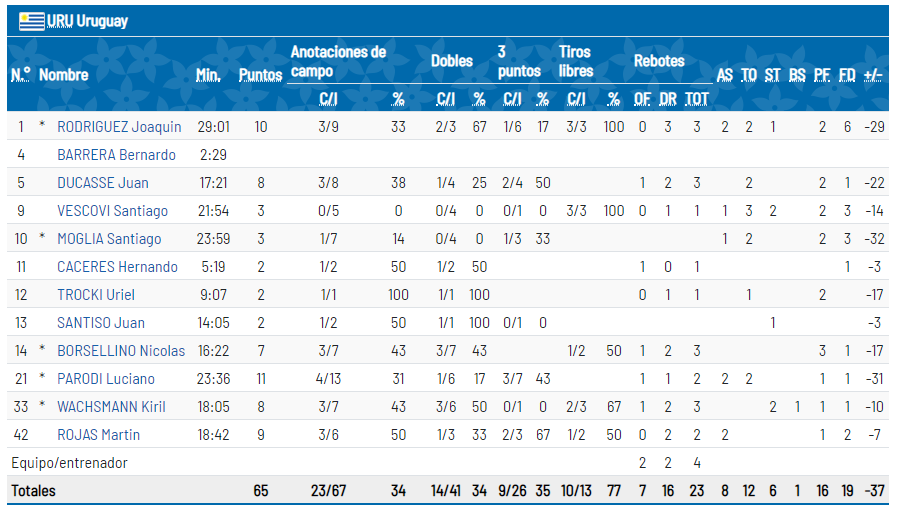Image resolution: width=899 pixels, height=515 pixels.
Task: Click the Equipo/entrenador row label
Action: pos(69,463)
